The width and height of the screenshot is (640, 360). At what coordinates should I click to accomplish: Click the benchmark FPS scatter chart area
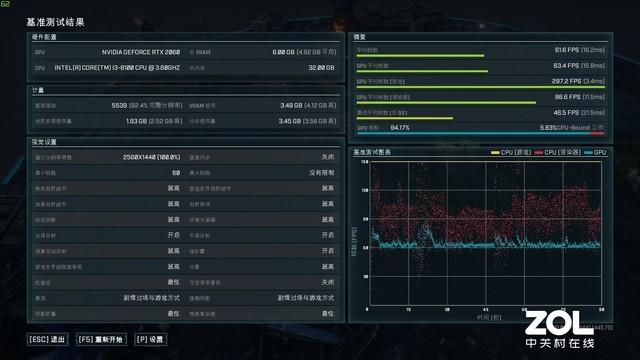click(x=485, y=233)
